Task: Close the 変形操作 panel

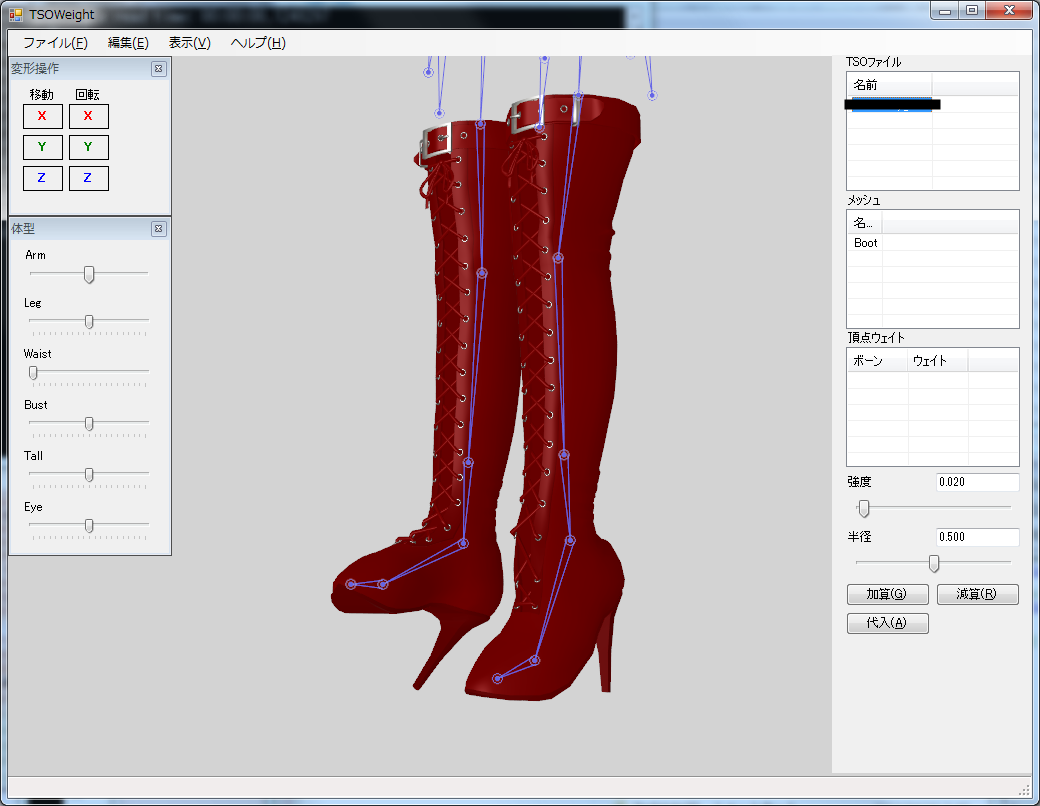Action: coord(158,69)
